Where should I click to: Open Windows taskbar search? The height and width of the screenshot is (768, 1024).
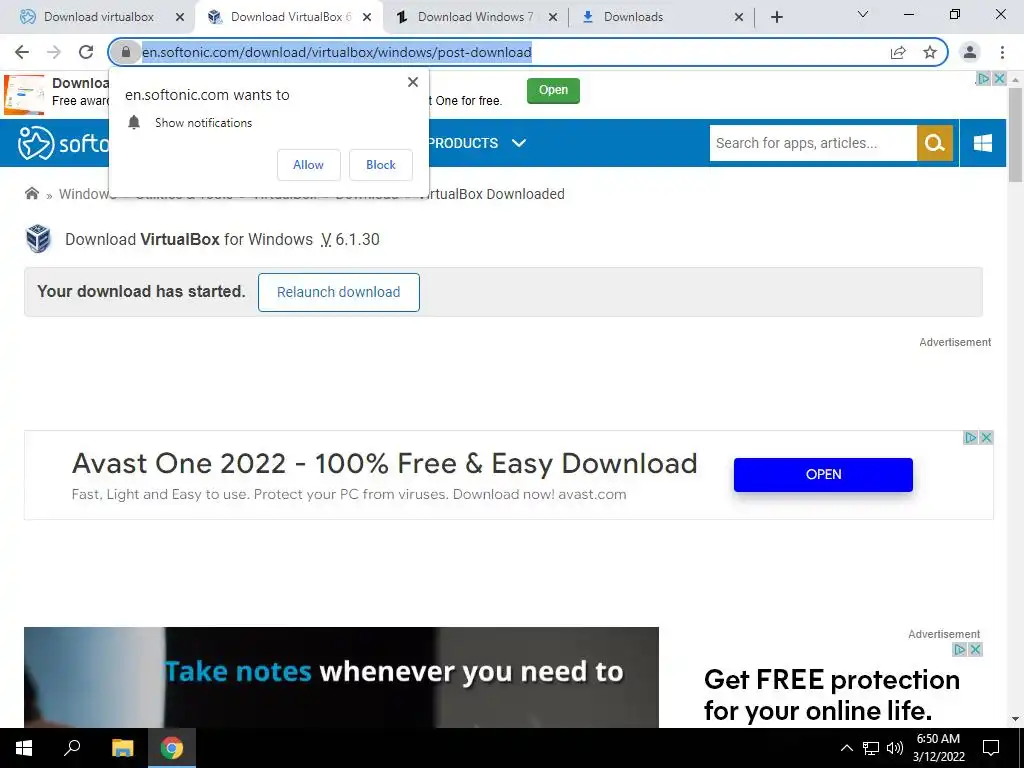(72, 748)
